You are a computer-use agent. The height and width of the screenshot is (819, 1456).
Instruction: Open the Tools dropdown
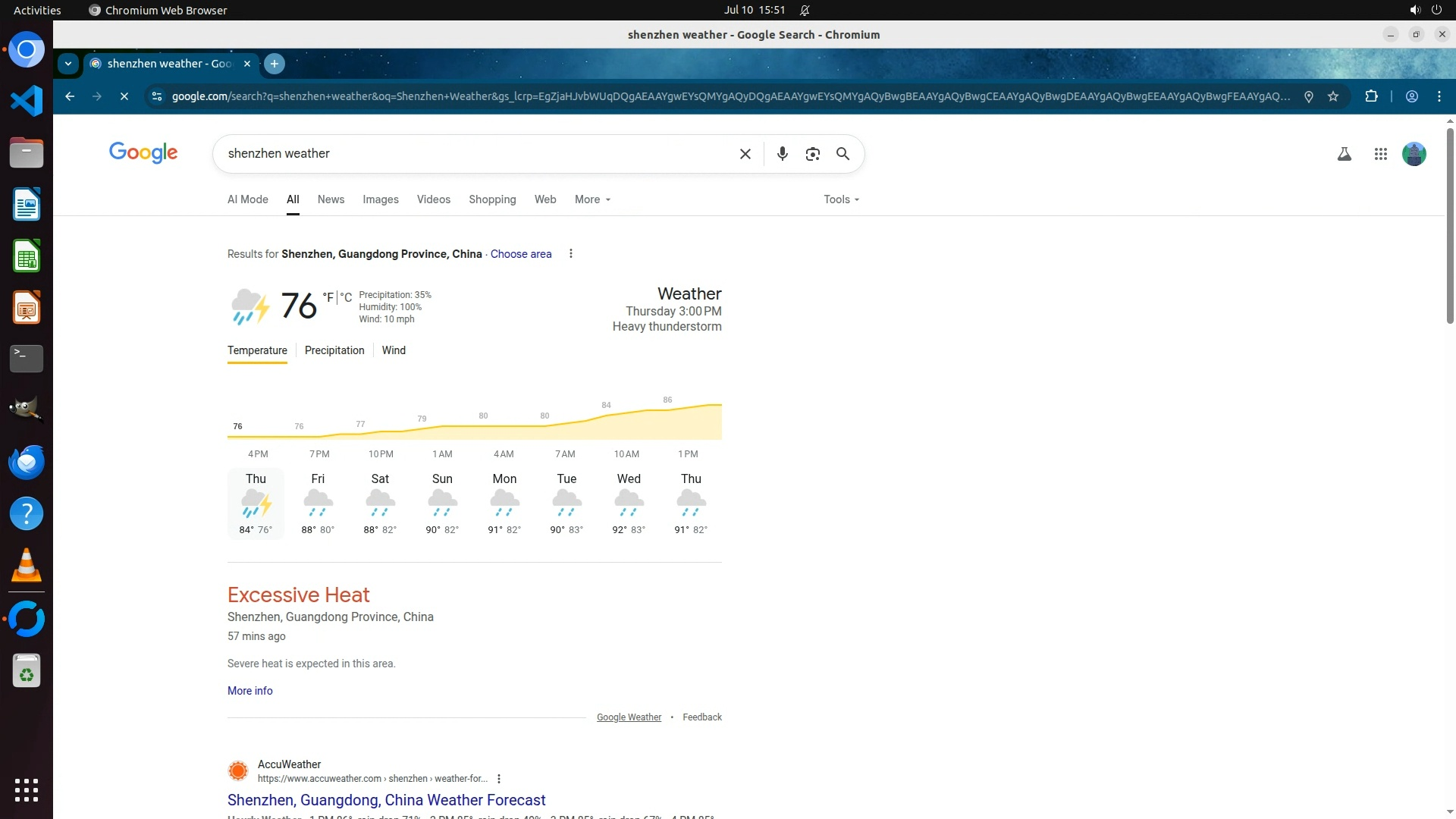click(x=841, y=199)
